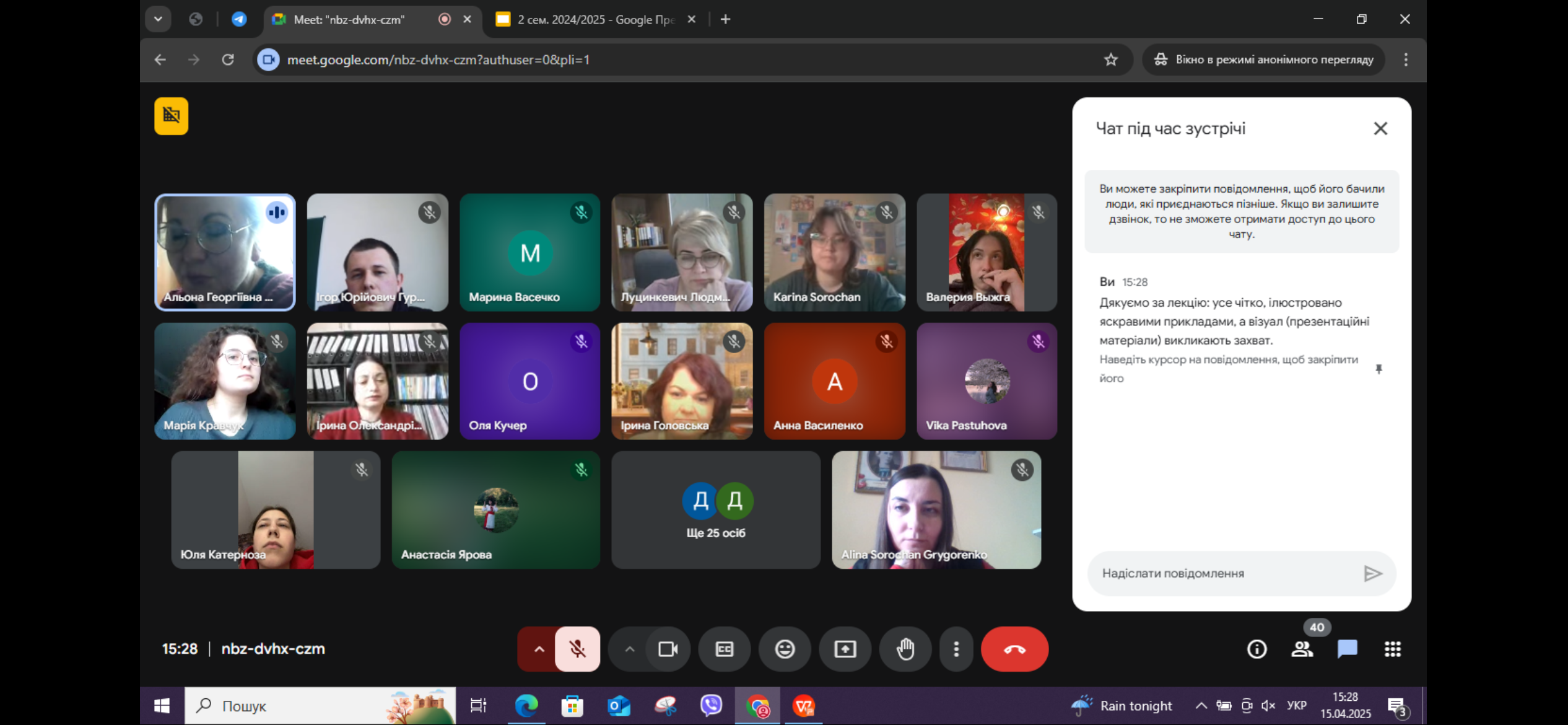Enable closed captions
The image size is (1568, 725).
tap(724, 649)
